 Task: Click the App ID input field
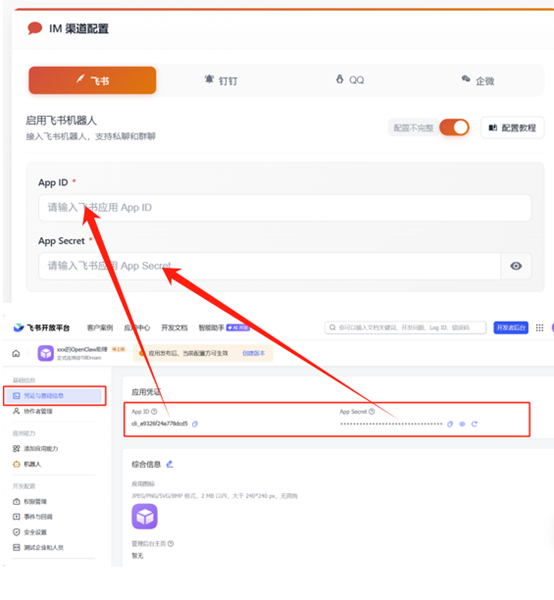(285, 207)
